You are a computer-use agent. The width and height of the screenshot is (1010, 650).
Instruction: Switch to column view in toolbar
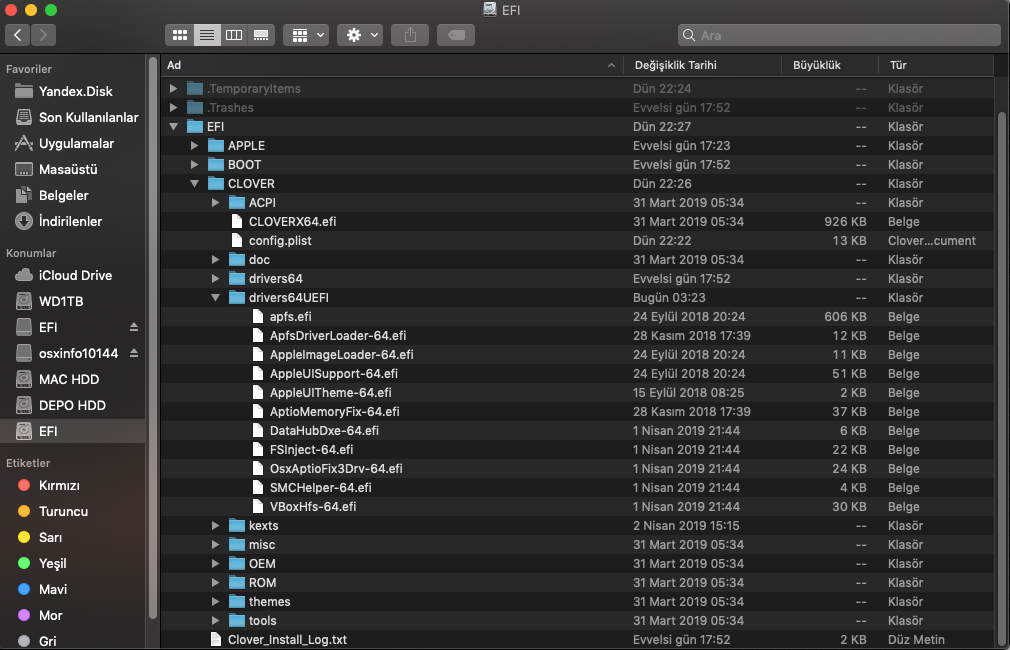(234, 35)
